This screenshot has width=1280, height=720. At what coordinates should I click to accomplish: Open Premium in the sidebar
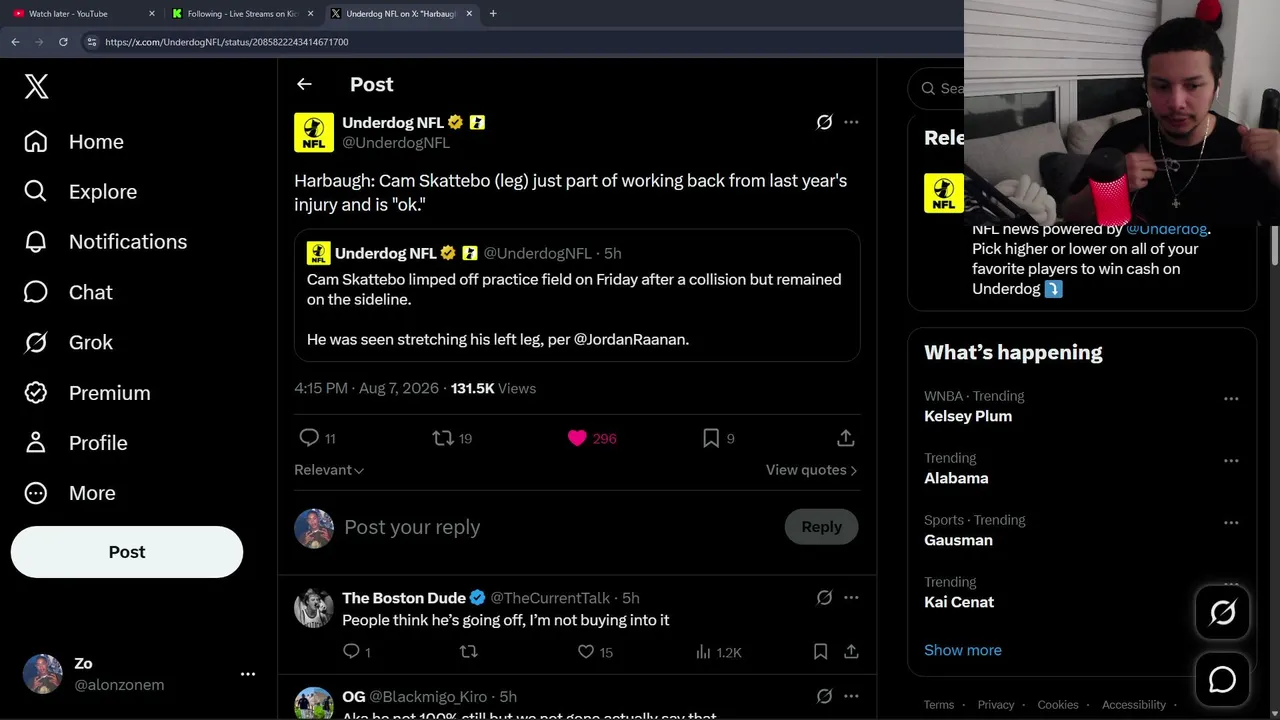(x=87, y=393)
